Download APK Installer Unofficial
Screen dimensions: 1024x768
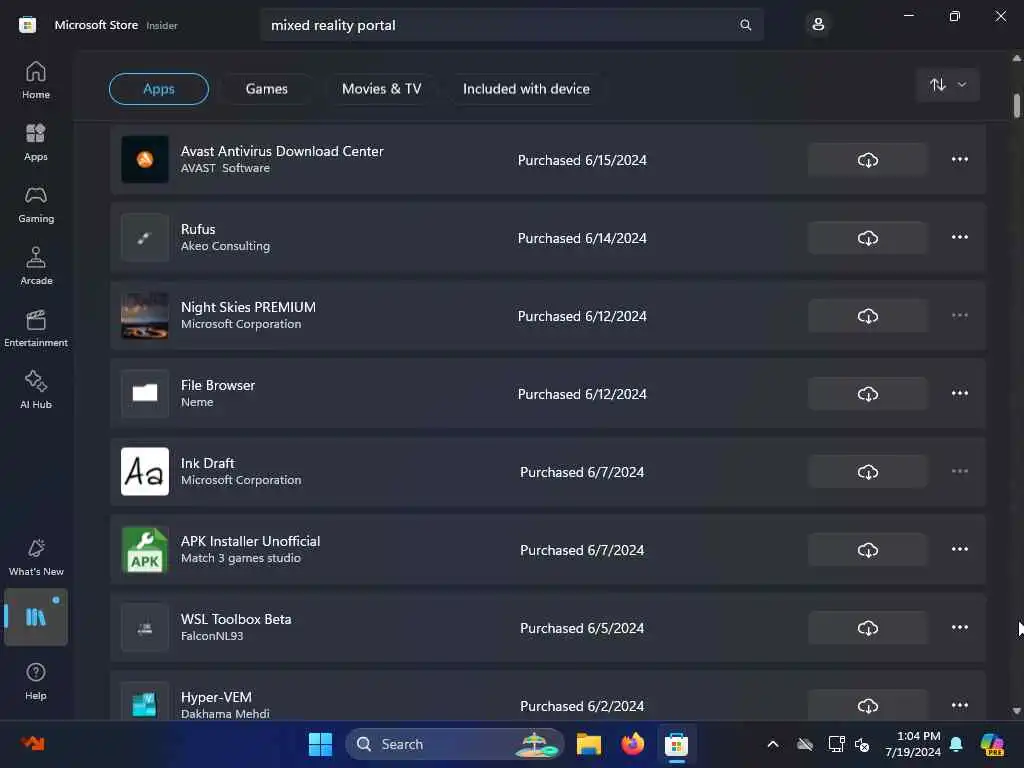(x=867, y=550)
